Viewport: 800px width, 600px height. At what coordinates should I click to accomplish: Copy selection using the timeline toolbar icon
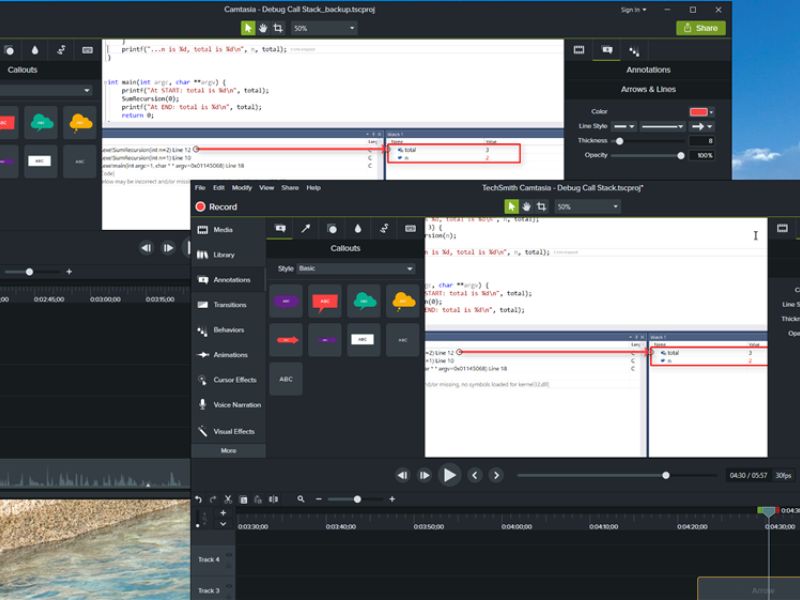(x=243, y=499)
